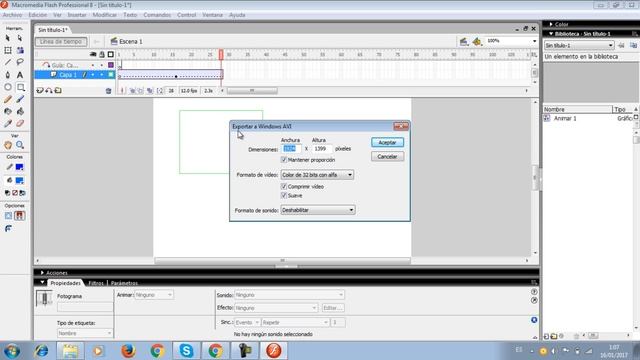Collapse the Biblioteca panel
The width and height of the screenshot is (640, 360).
click(x=551, y=34)
